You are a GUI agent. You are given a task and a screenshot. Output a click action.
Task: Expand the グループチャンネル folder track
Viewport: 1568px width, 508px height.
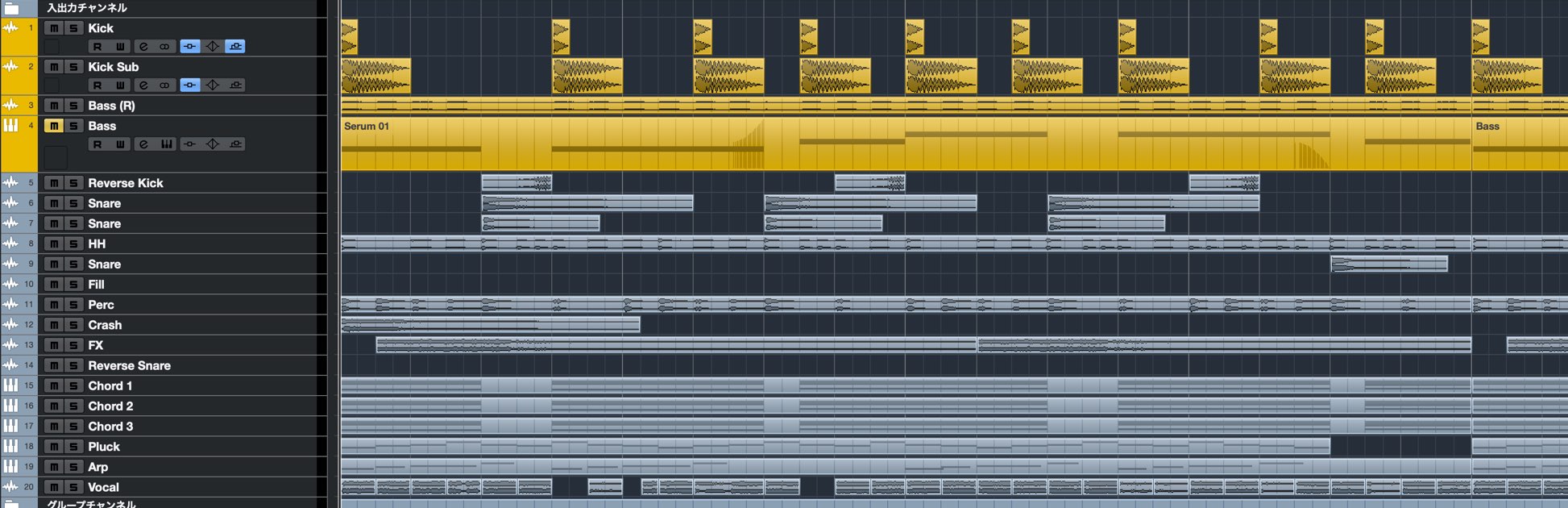point(11,504)
